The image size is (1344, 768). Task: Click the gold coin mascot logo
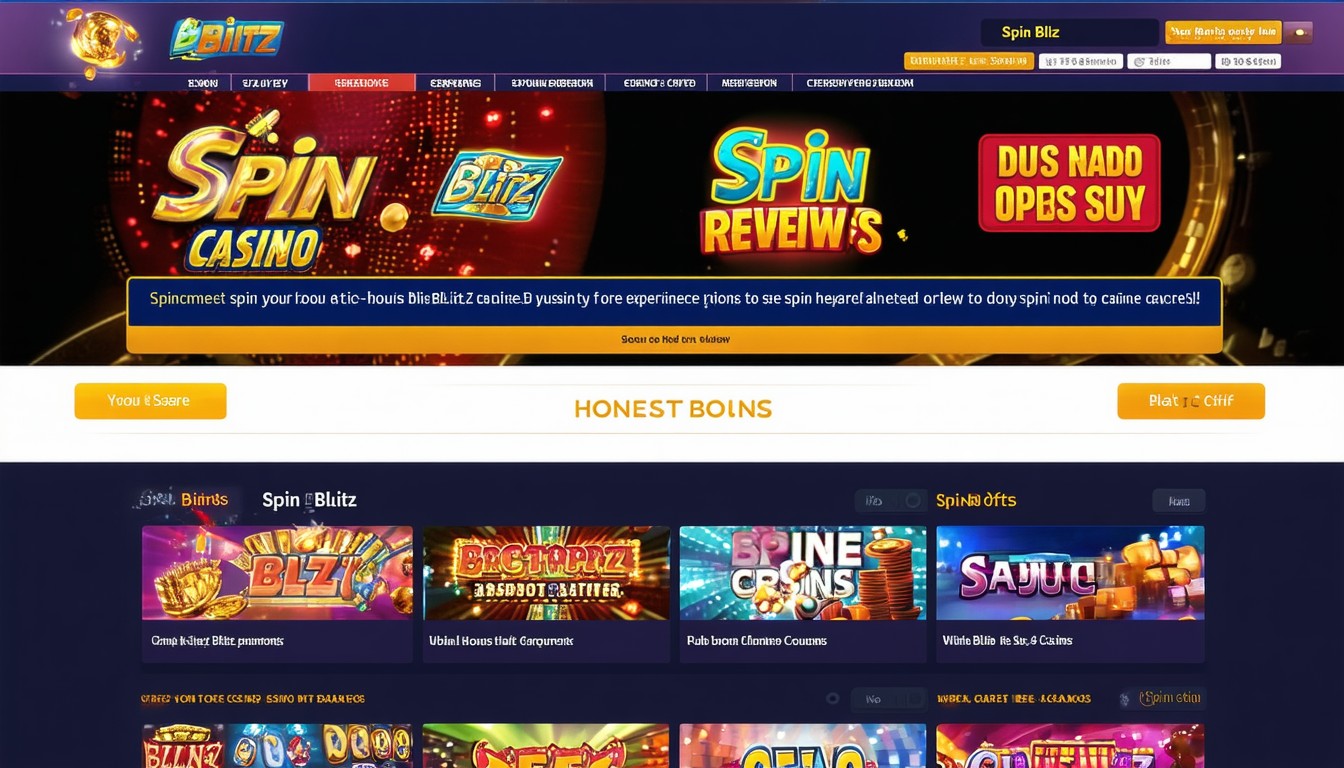coord(102,40)
